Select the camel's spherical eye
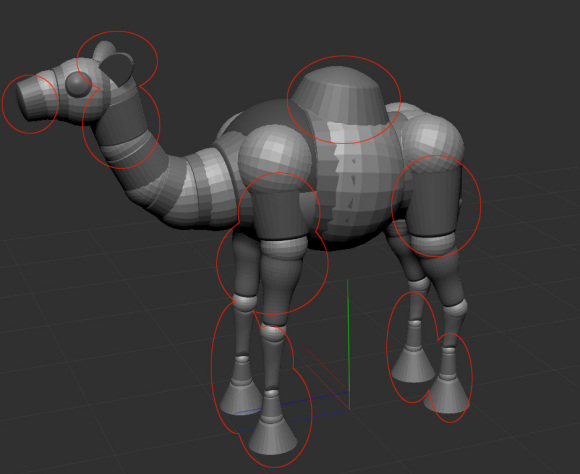Image resolution: width=580 pixels, height=474 pixels. [x=78, y=84]
